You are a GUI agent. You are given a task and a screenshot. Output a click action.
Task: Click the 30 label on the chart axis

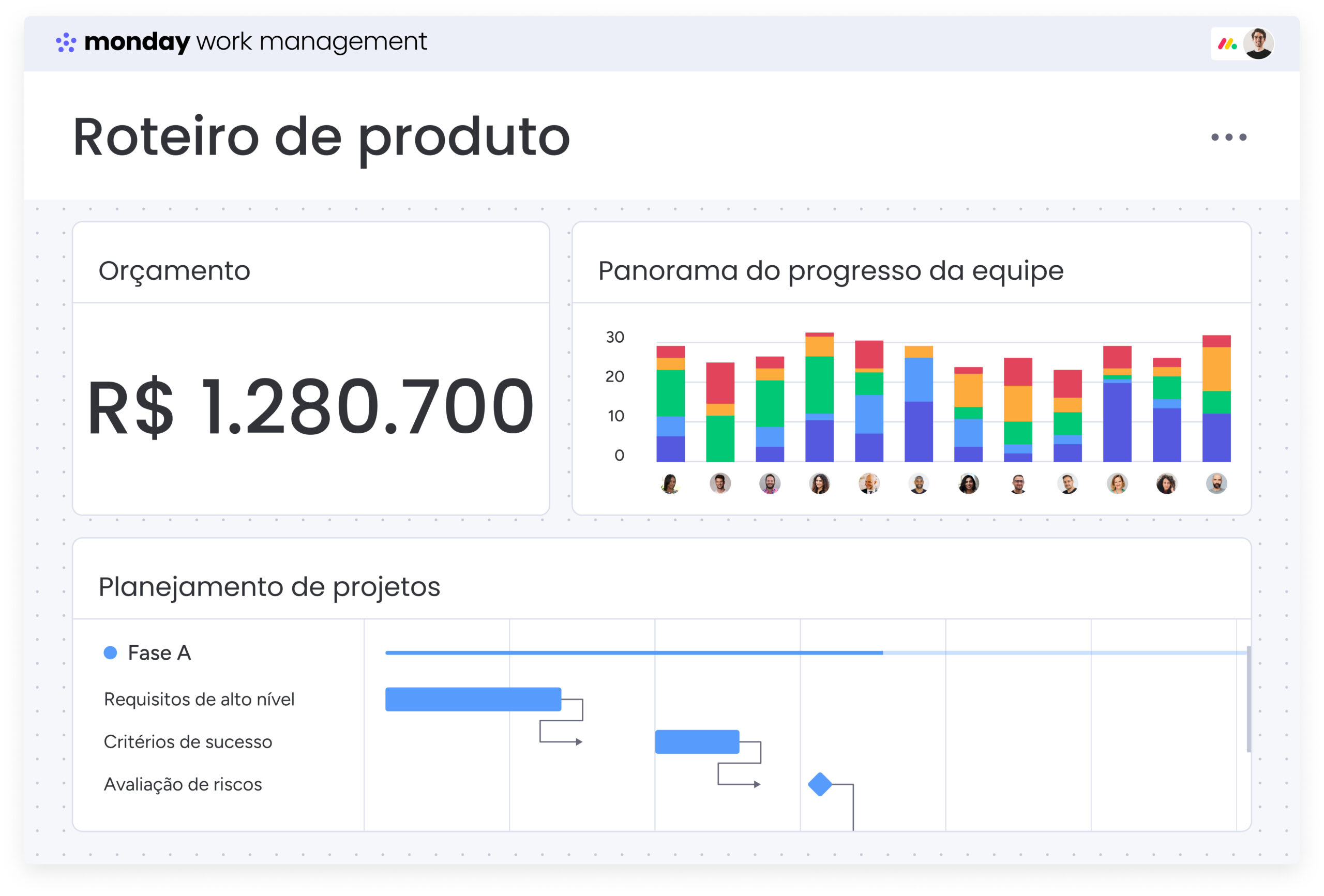tap(615, 337)
